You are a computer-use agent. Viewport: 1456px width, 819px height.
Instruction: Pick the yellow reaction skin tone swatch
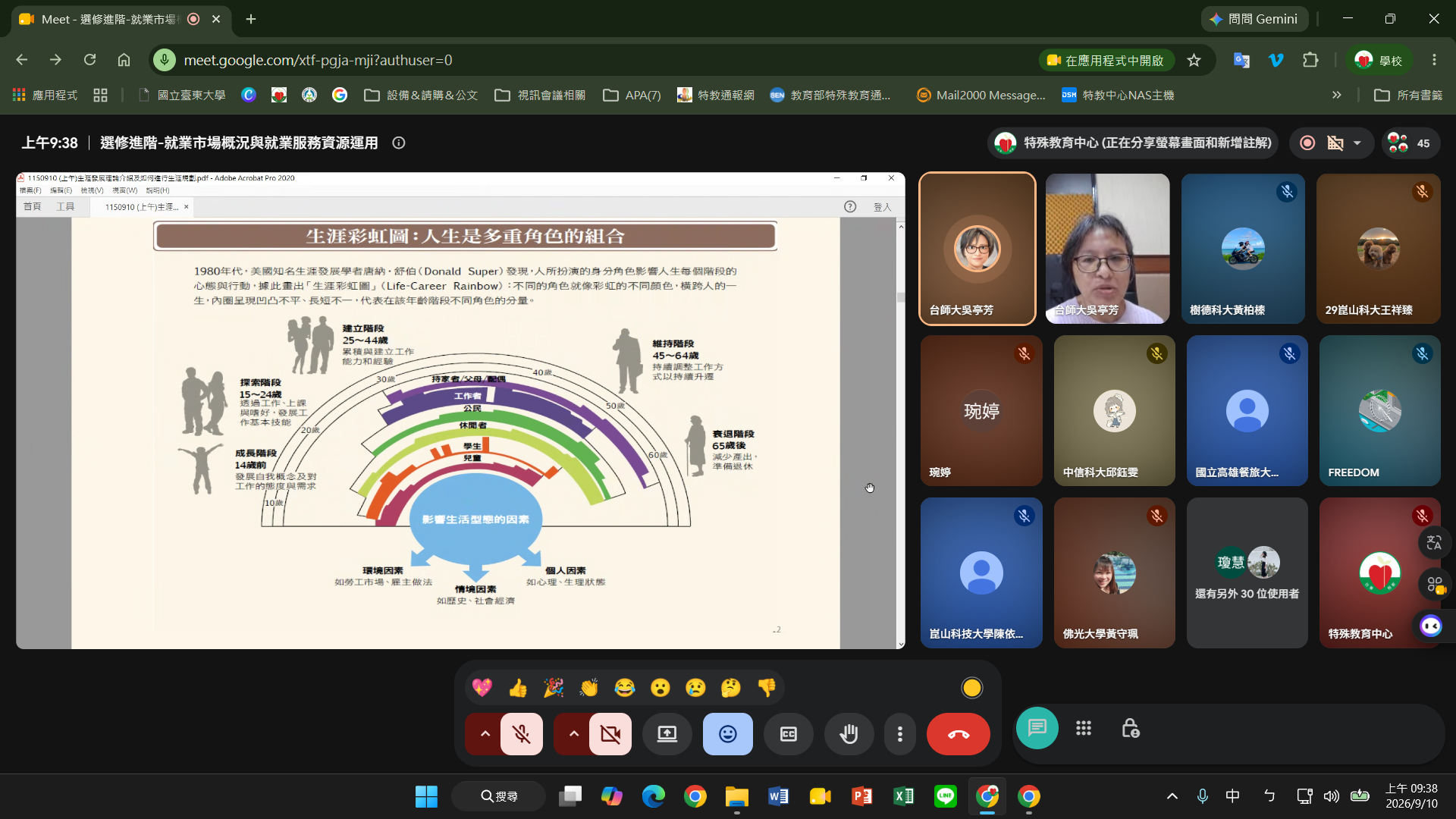[971, 688]
